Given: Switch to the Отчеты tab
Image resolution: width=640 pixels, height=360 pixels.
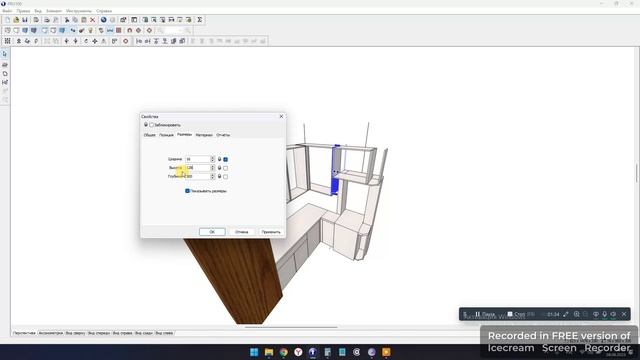Looking at the screenshot, I should pos(223,135).
